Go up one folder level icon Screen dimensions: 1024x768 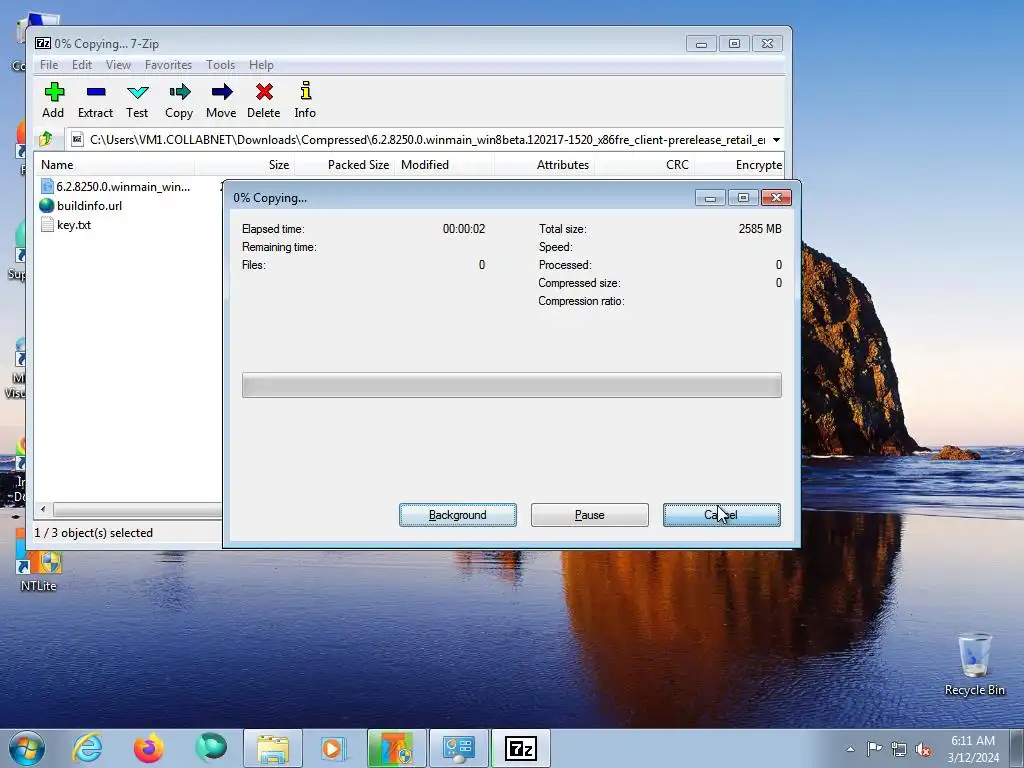46,139
